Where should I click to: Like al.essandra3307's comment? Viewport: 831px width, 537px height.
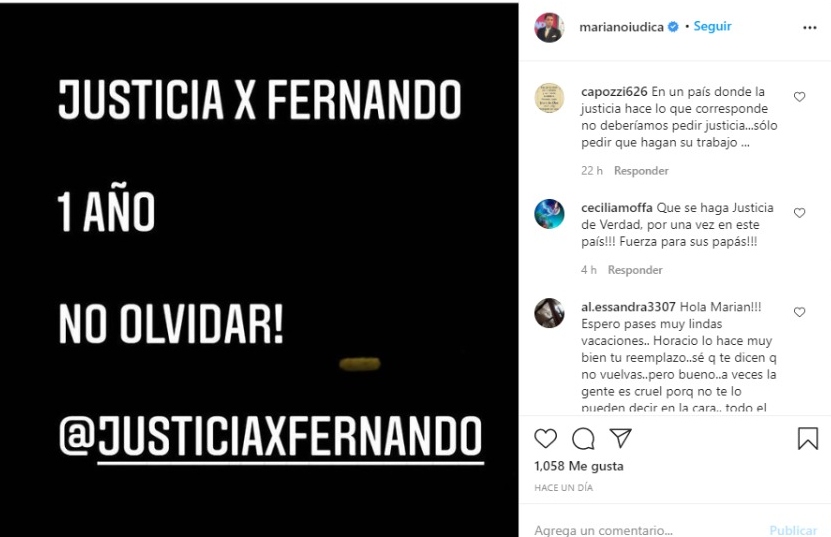click(799, 312)
